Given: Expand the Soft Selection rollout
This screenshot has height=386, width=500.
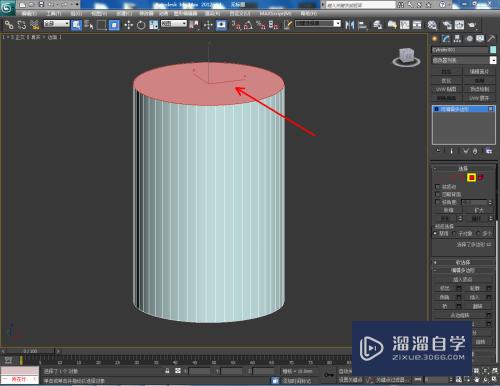Looking at the screenshot, I should click(x=463, y=262).
